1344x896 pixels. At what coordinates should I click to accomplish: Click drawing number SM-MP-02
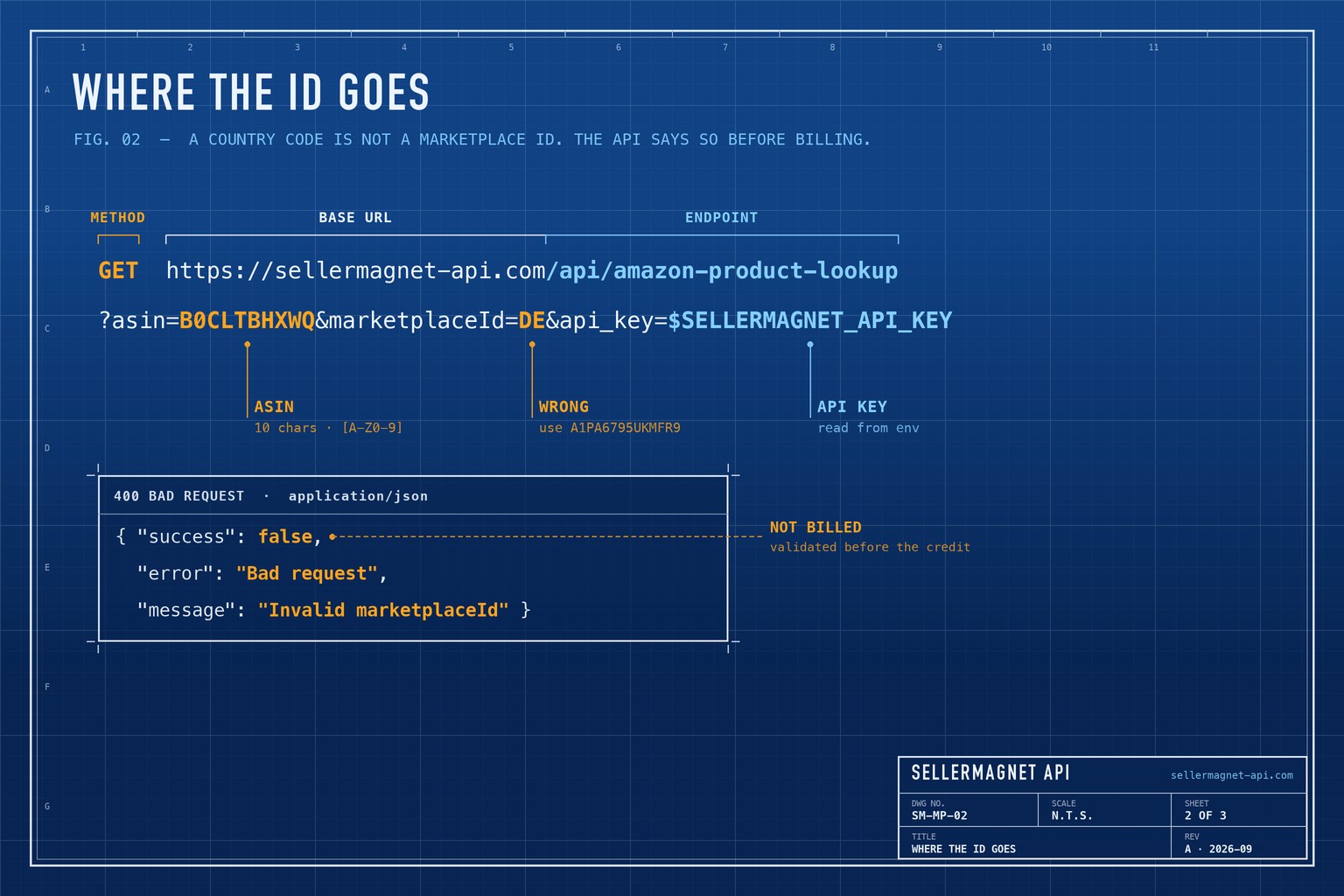pos(939,815)
